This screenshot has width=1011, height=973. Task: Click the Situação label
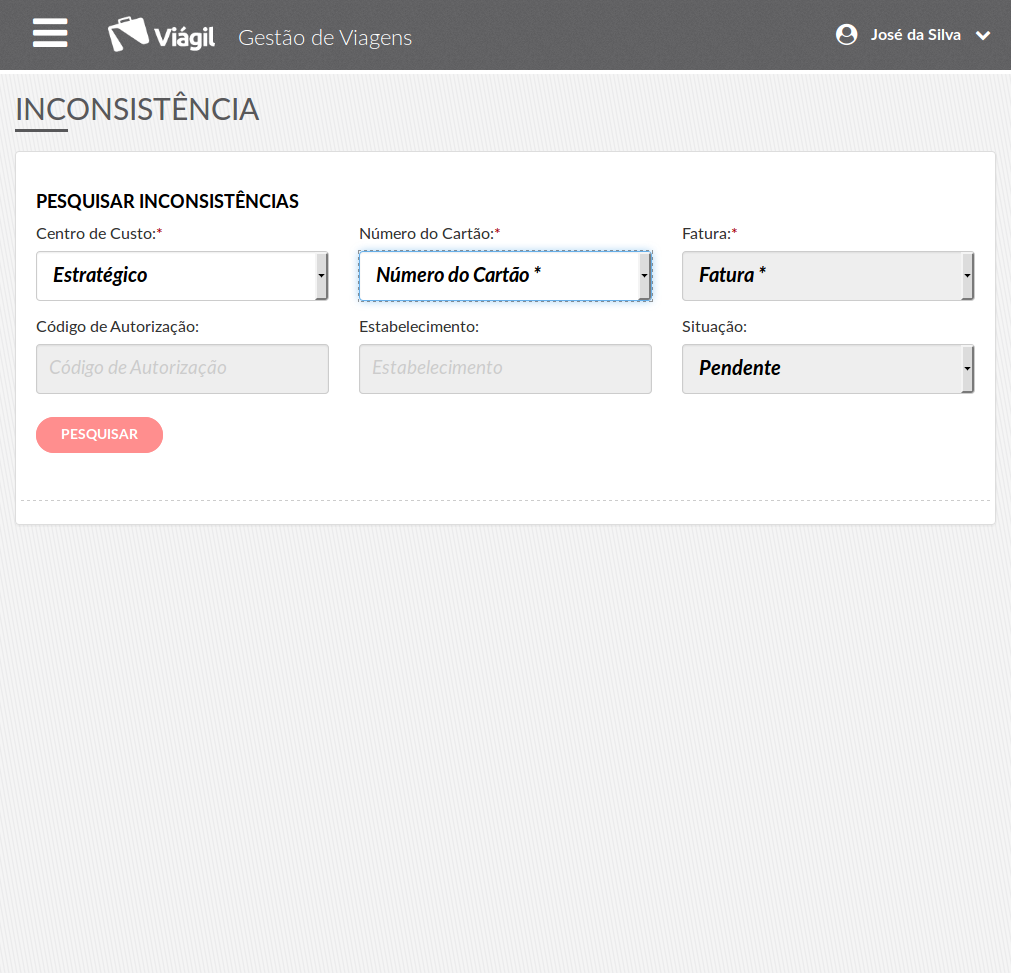714,327
